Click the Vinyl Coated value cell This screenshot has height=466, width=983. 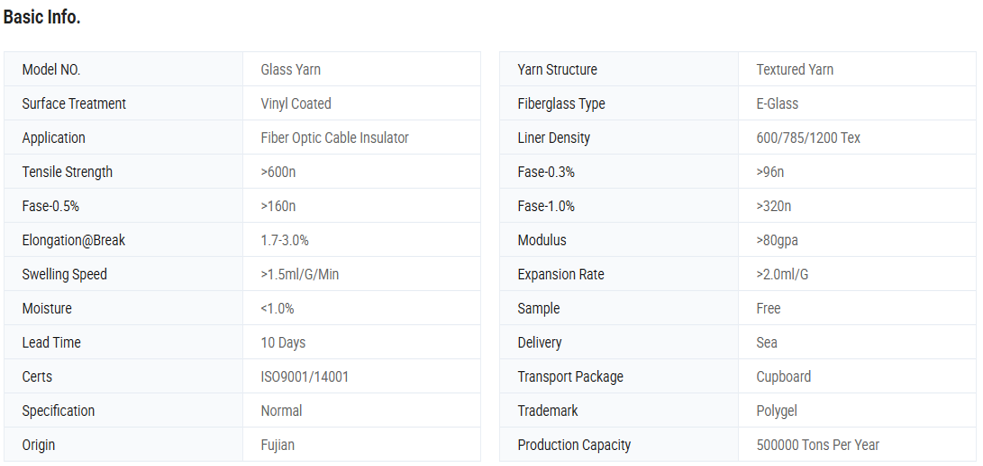[295, 103]
